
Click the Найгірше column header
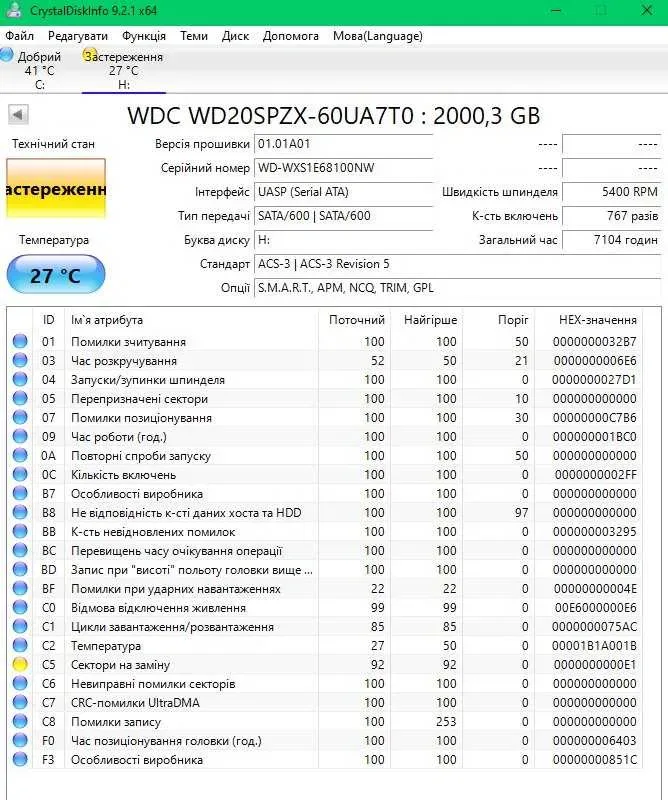coord(427,320)
